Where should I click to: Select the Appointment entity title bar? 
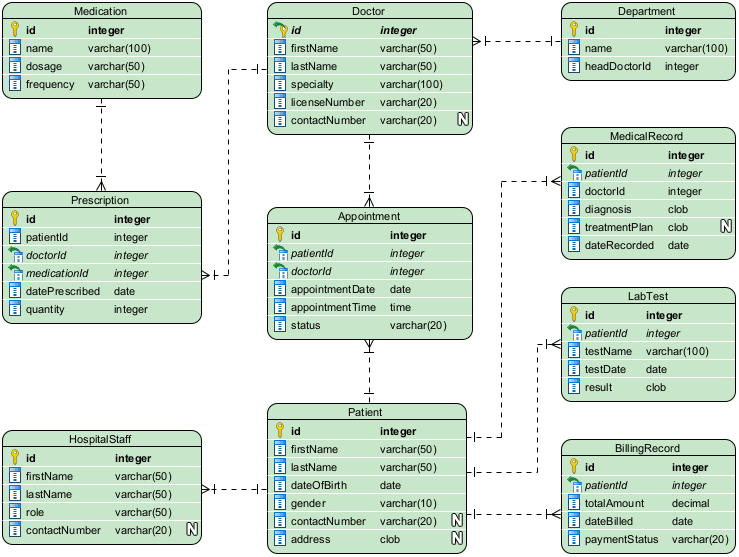pos(369,215)
